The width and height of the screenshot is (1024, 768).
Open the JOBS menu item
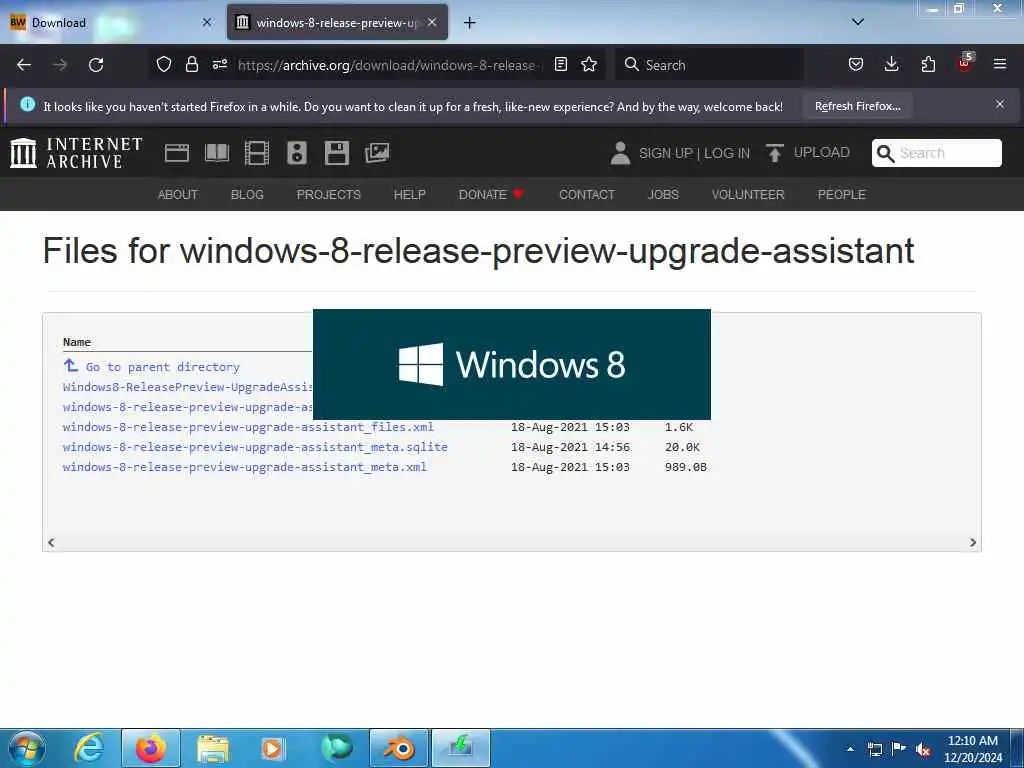click(663, 195)
